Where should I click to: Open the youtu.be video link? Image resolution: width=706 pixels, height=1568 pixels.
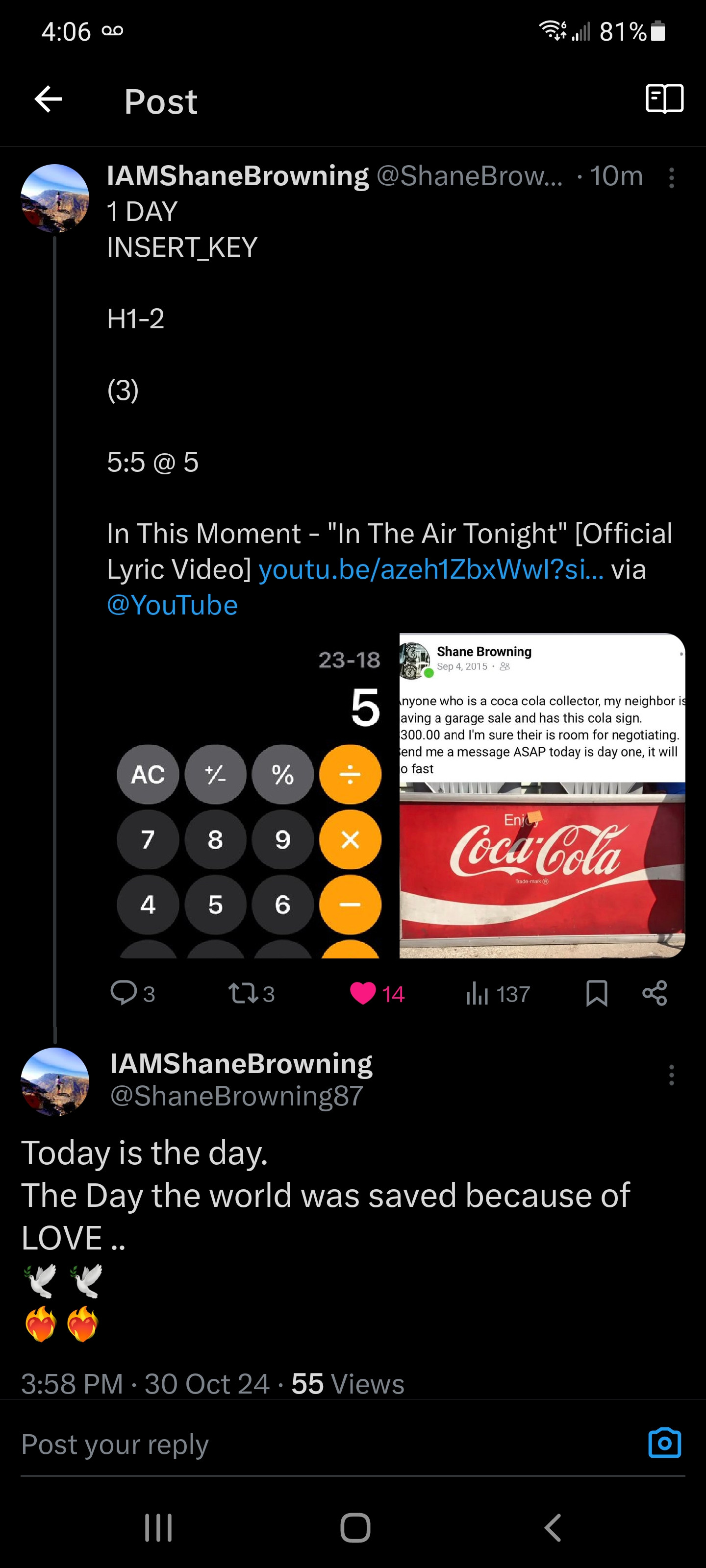[430, 570]
